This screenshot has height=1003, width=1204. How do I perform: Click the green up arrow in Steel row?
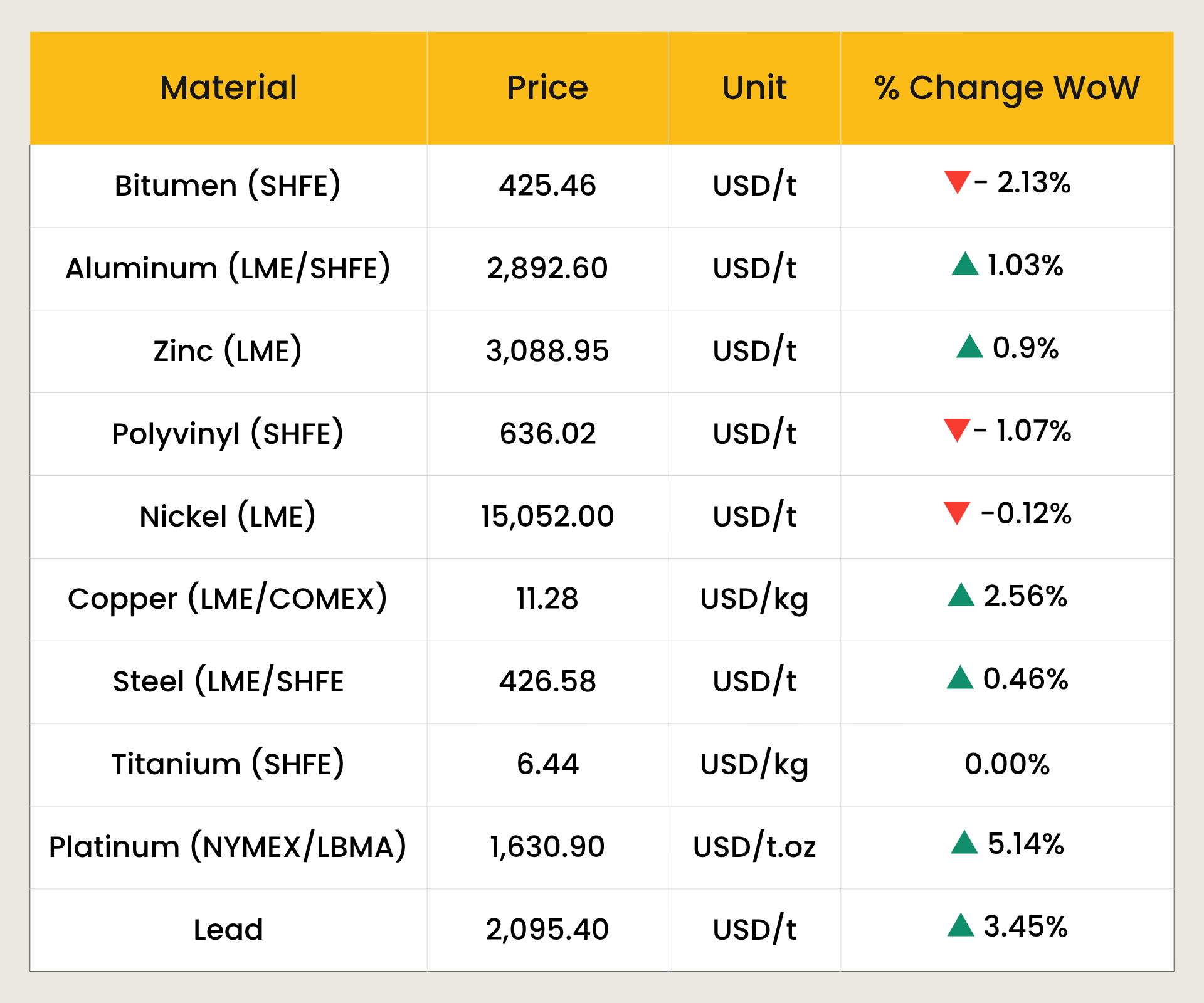[x=960, y=678]
